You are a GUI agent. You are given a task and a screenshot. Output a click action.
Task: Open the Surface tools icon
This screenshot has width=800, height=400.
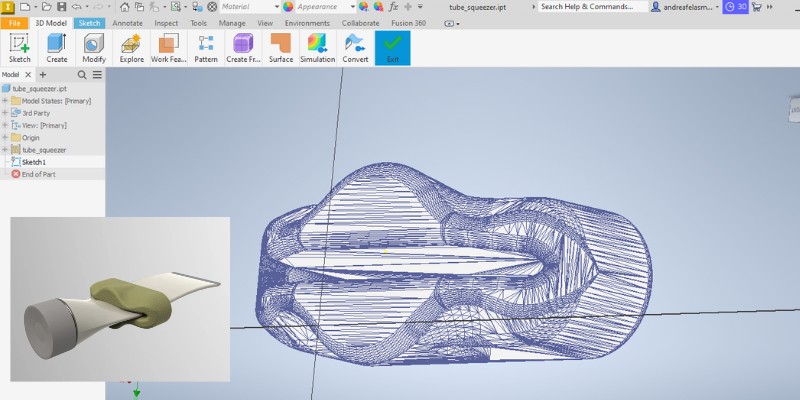click(281, 43)
